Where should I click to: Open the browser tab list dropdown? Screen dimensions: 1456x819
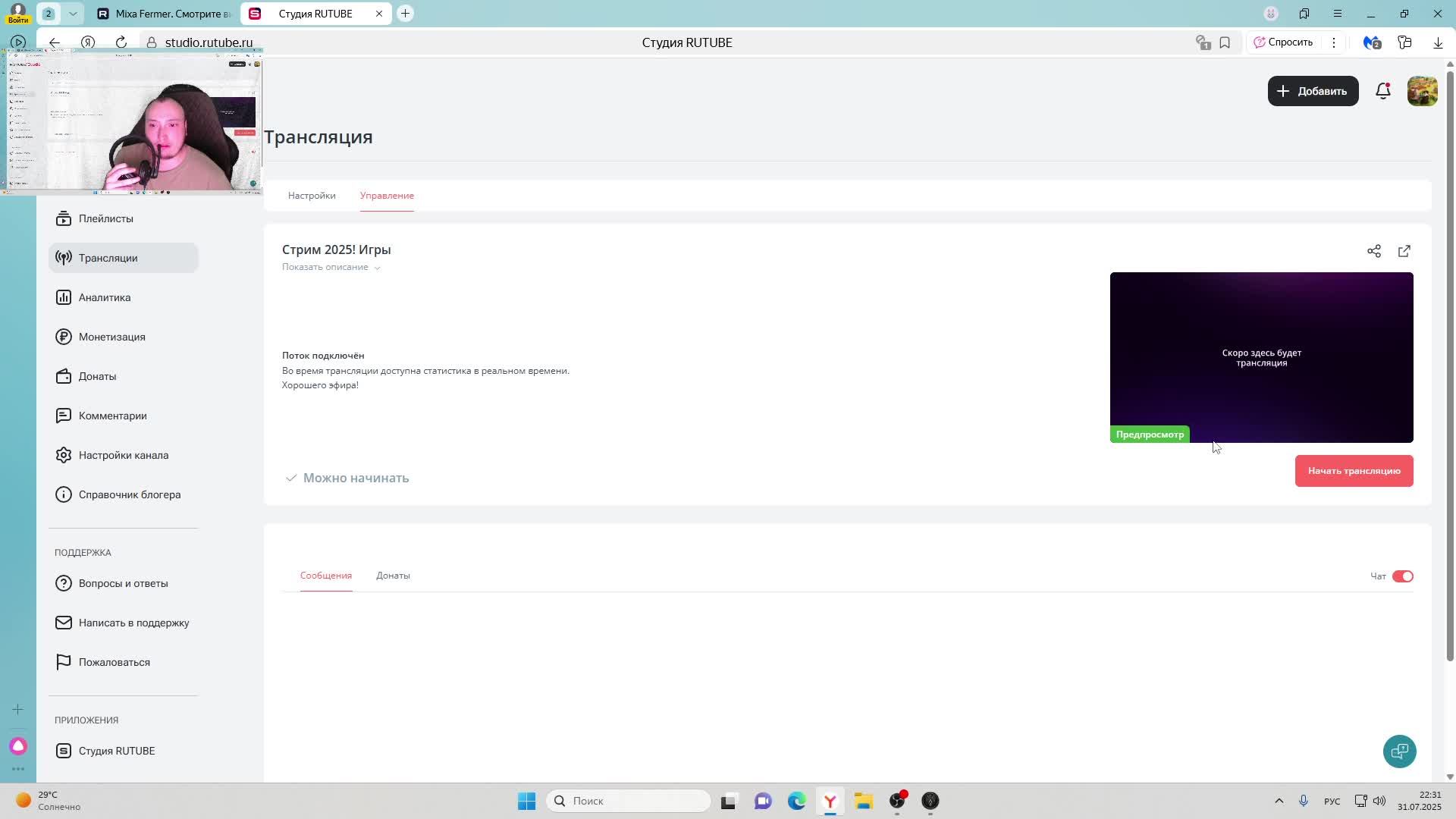73,14
